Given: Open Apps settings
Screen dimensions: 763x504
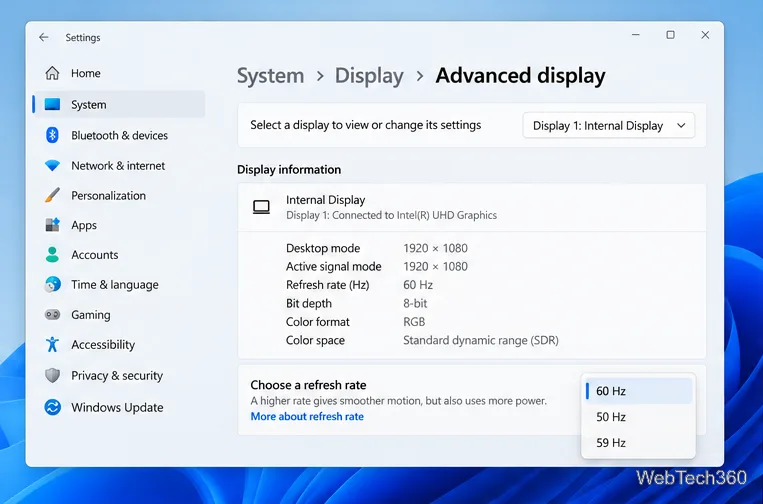Looking at the screenshot, I should coord(119,225).
